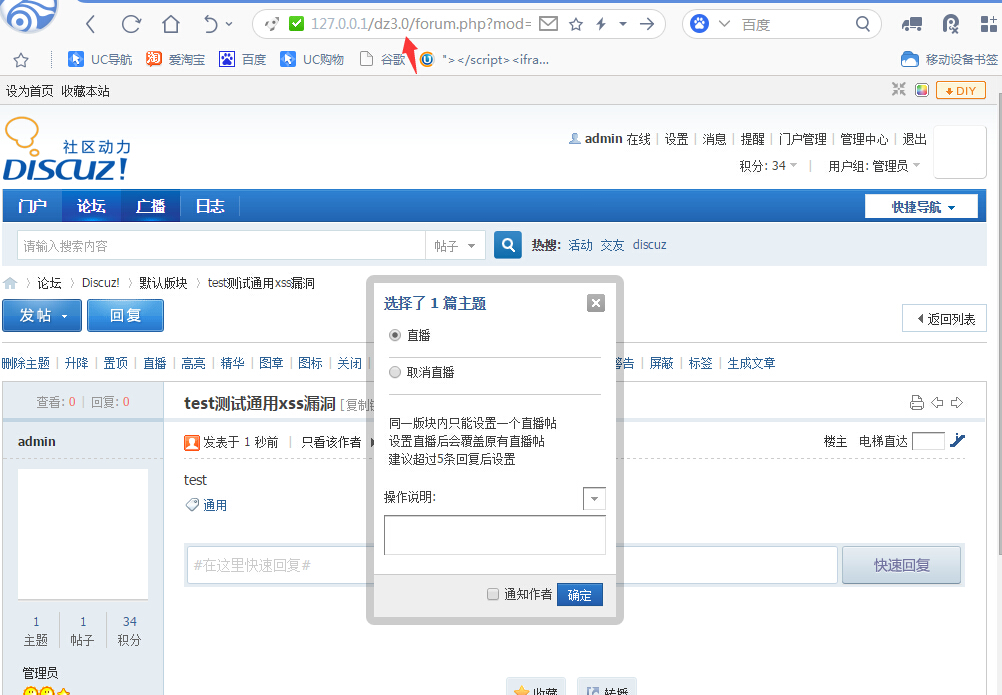
Task: Click the 快速回复 button
Action: click(901, 565)
